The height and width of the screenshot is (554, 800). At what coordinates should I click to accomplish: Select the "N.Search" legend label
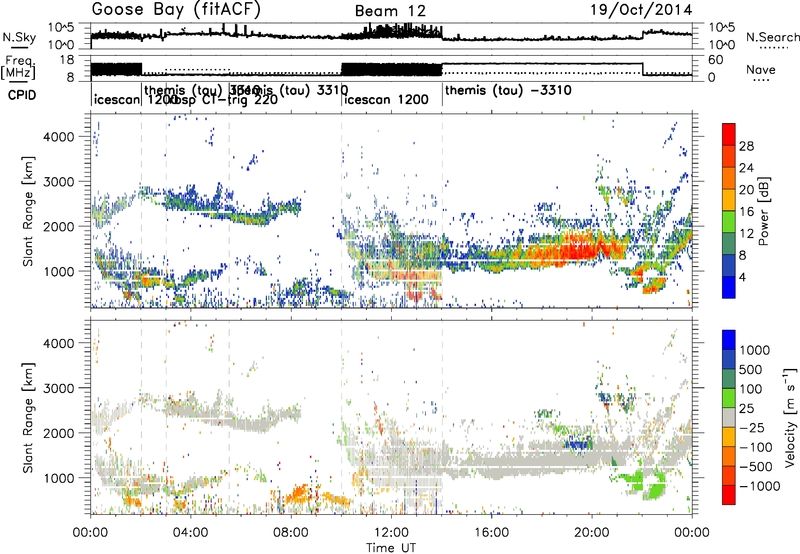[772, 37]
